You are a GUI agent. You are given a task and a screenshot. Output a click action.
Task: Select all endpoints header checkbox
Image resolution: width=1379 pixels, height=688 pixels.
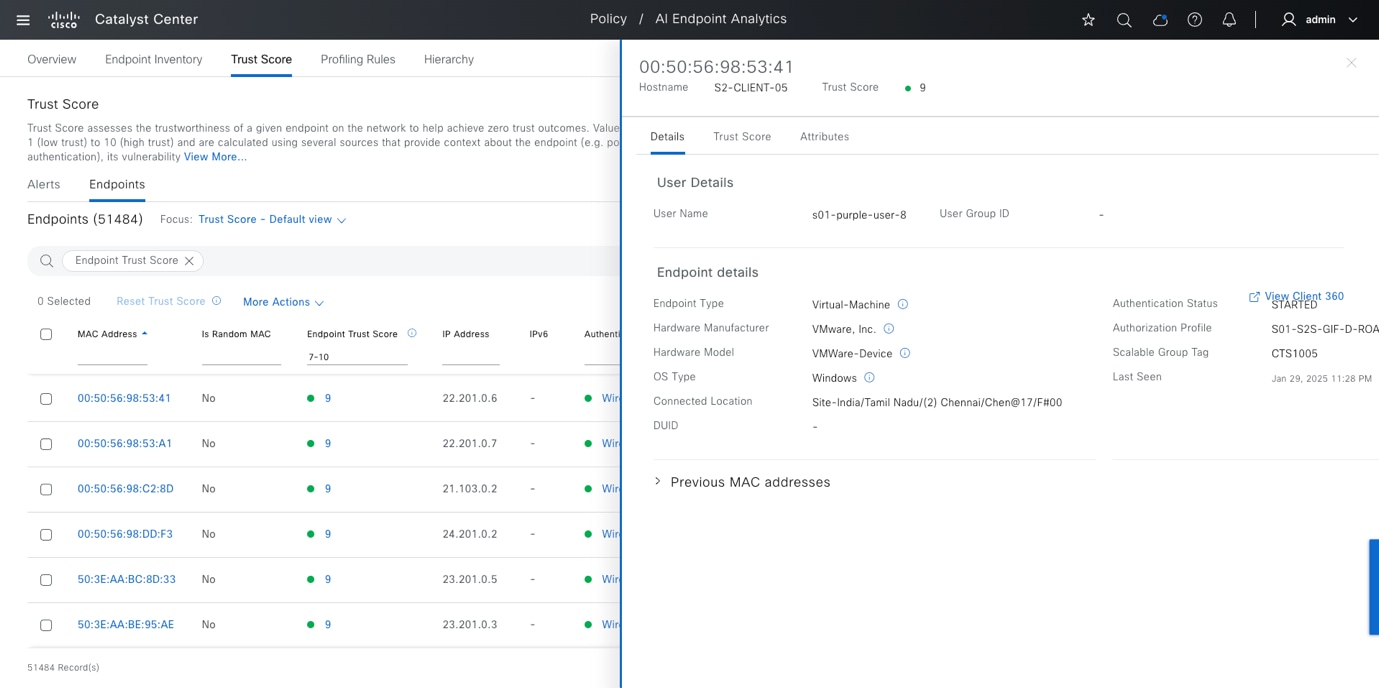coord(46,334)
